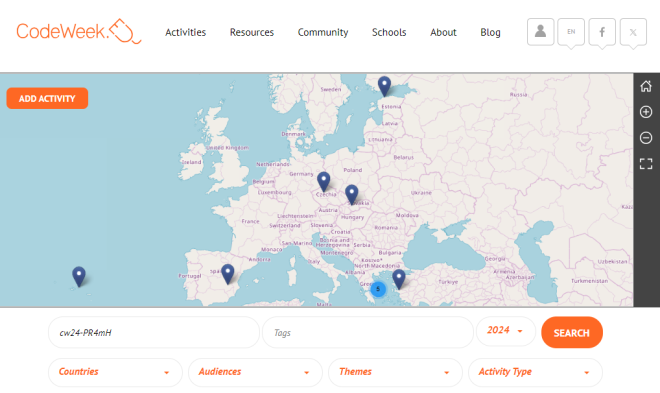Open the Activities menu
The image size is (660, 393).
point(185,32)
